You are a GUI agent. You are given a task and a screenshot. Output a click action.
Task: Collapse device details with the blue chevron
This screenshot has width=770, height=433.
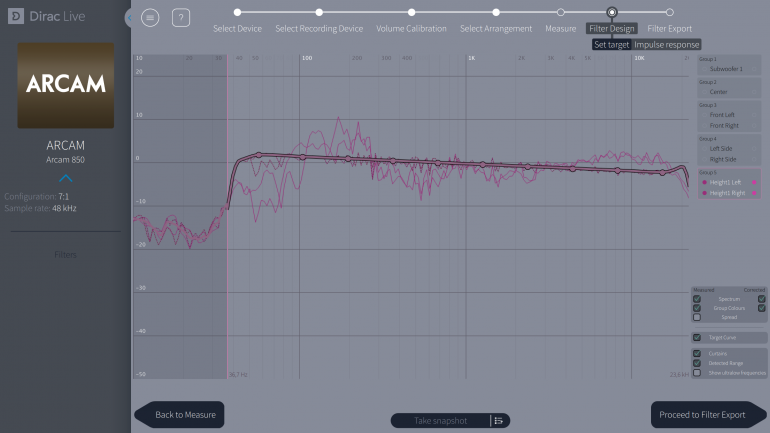pyautogui.click(x=65, y=178)
